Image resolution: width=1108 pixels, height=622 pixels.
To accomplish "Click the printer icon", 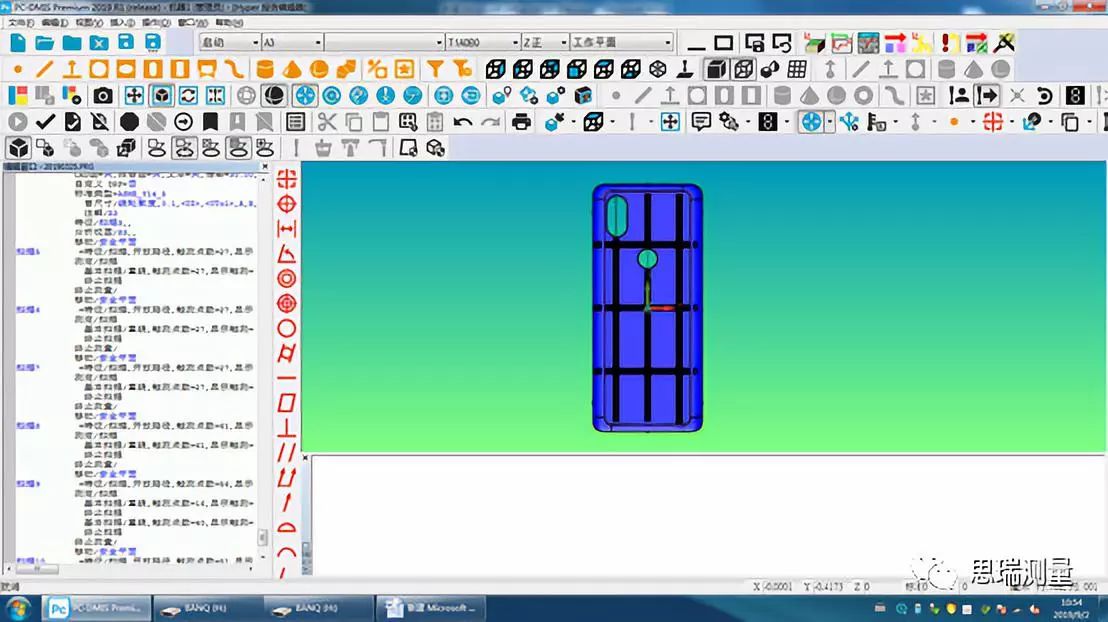I will click(x=521, y=122).
